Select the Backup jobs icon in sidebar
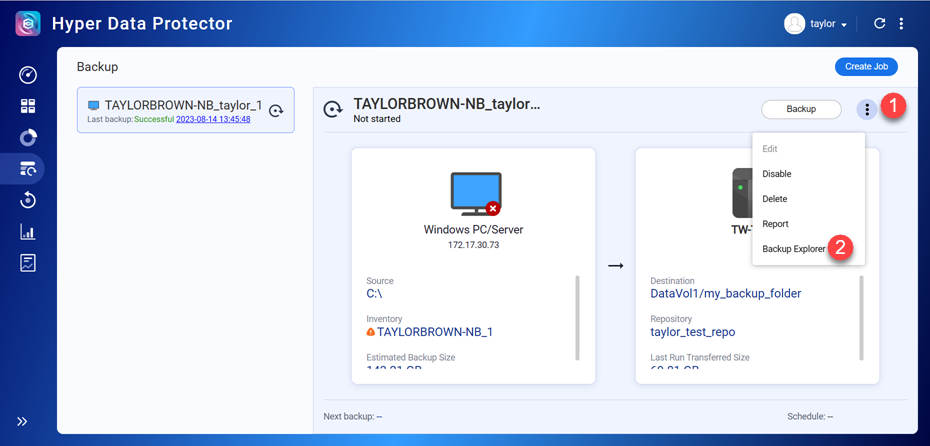 point(28,170)
